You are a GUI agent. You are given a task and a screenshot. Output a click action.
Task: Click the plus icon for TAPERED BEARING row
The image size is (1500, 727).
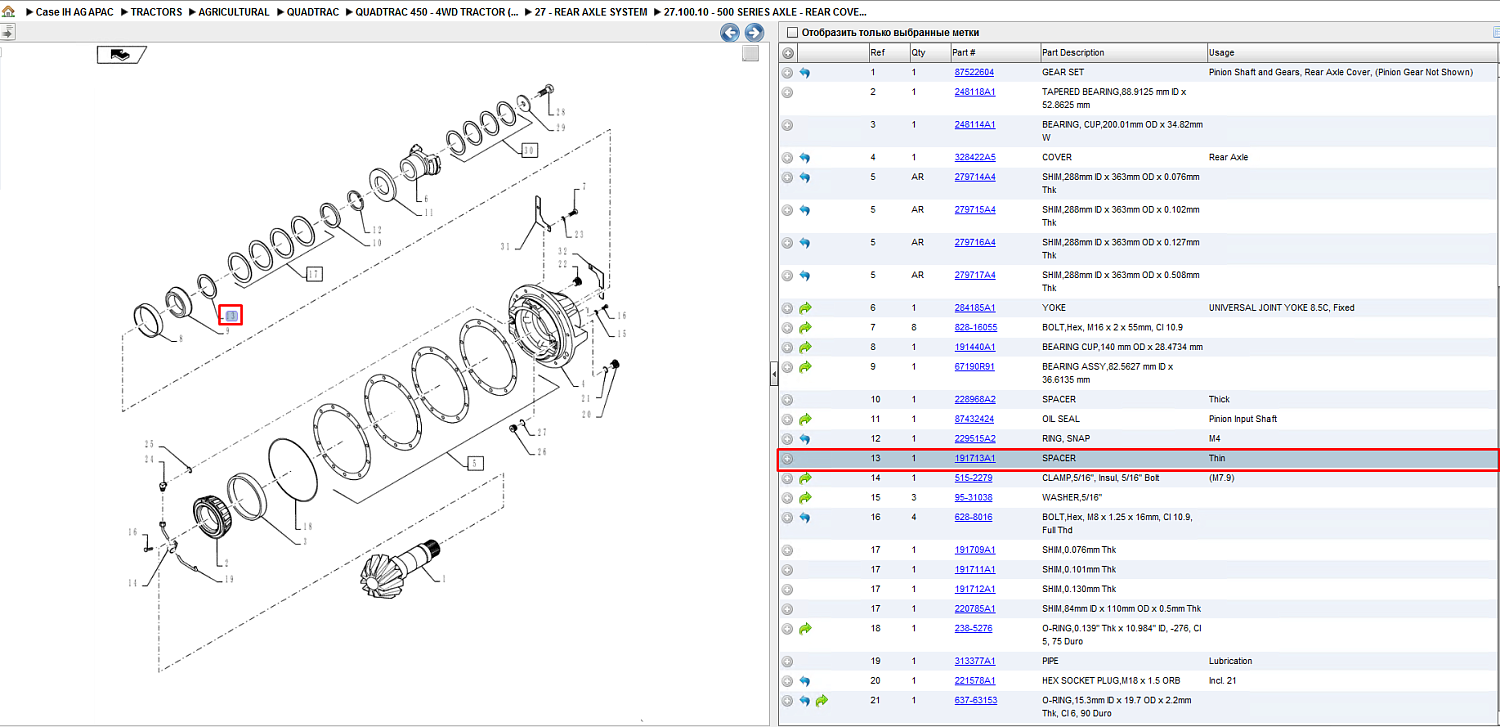click(x=788, y=92)
